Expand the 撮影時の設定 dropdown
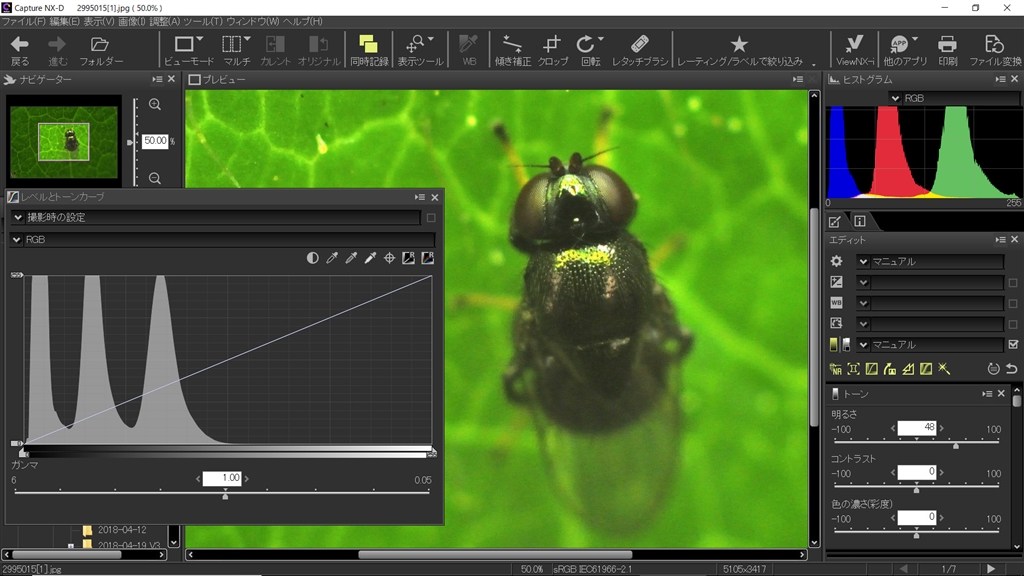 tap(17, 217)
